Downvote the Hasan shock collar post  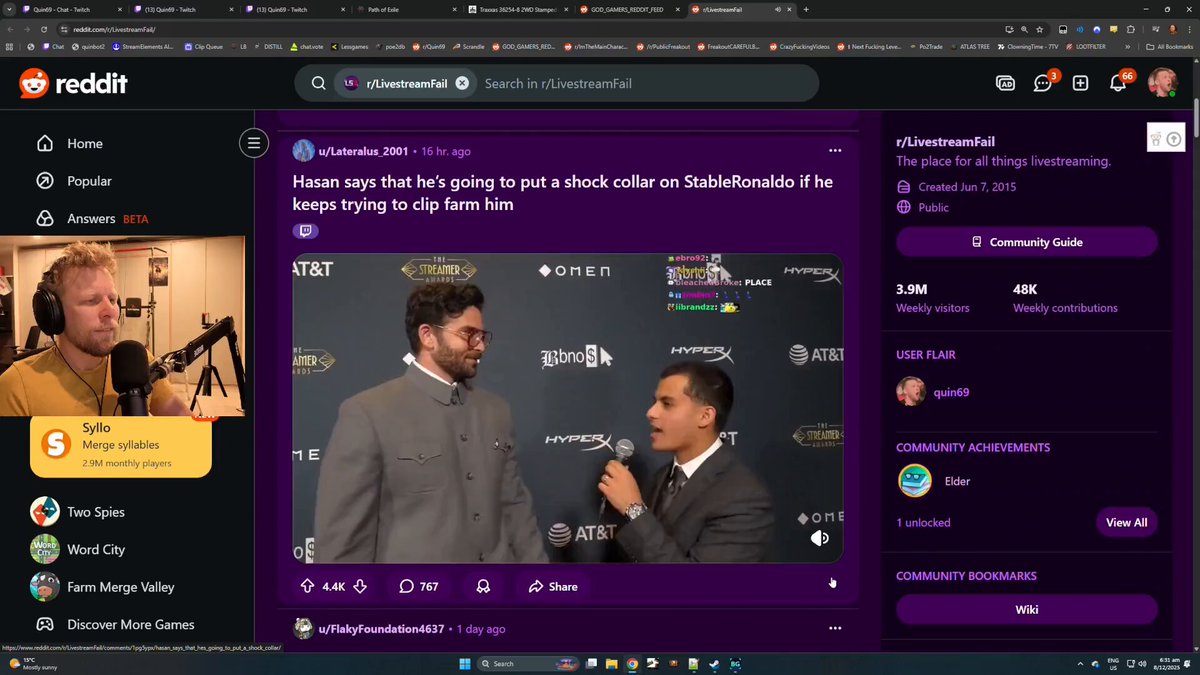(360, 586)
